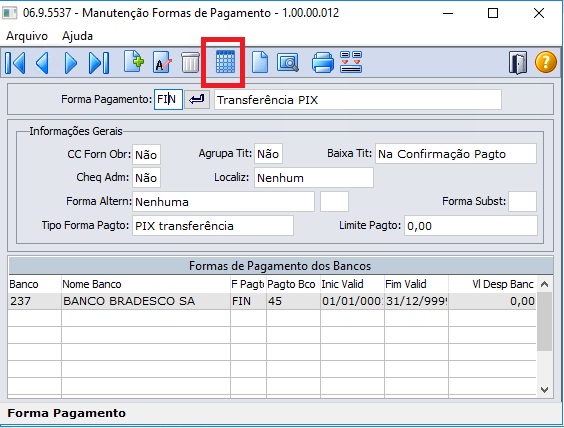
Task: Select the Tipo Forma Pagto field
Action: tap(213, 226)
